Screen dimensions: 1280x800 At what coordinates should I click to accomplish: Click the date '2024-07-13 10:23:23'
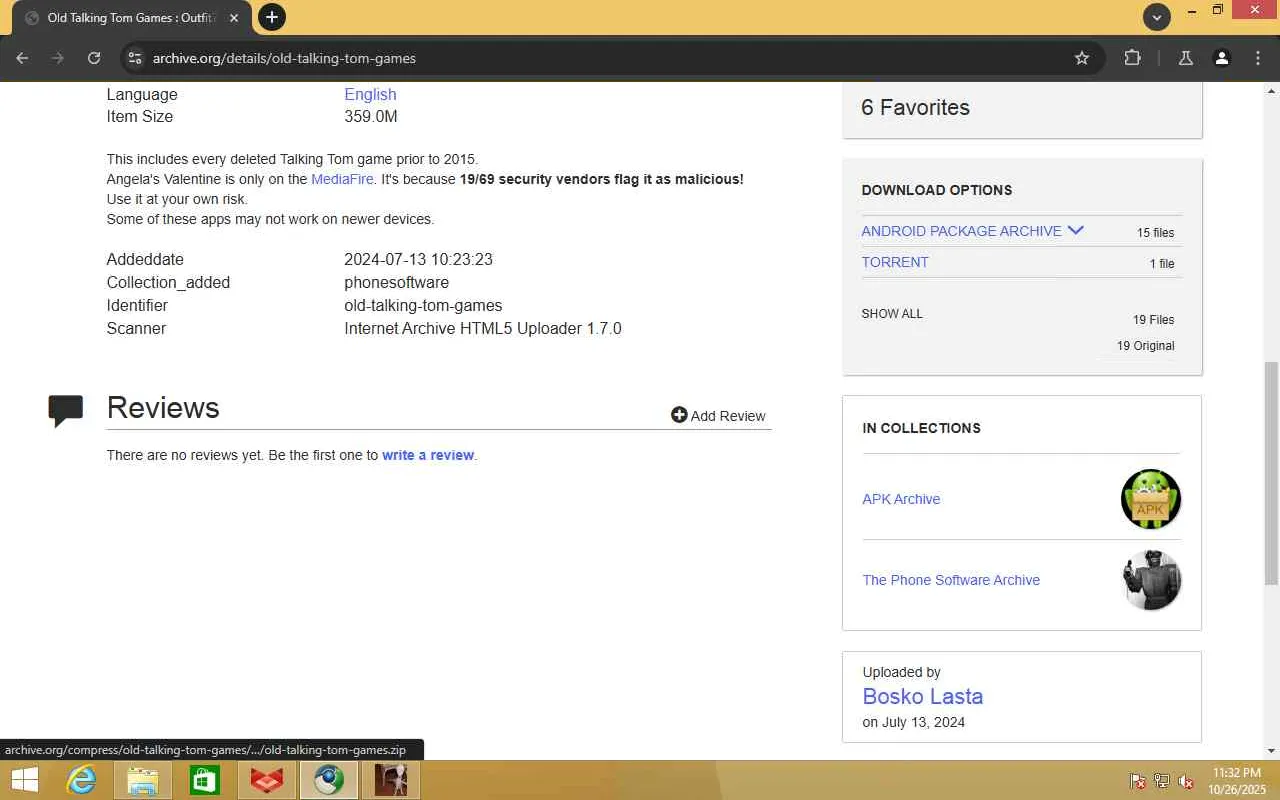tap(418, 260)
